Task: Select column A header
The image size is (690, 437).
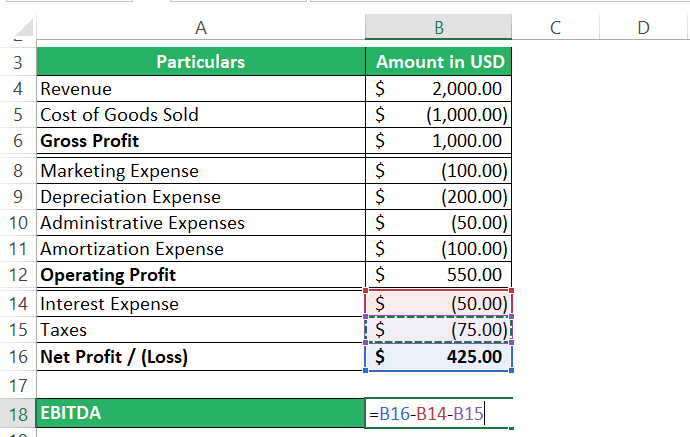Action: (200, 29)
